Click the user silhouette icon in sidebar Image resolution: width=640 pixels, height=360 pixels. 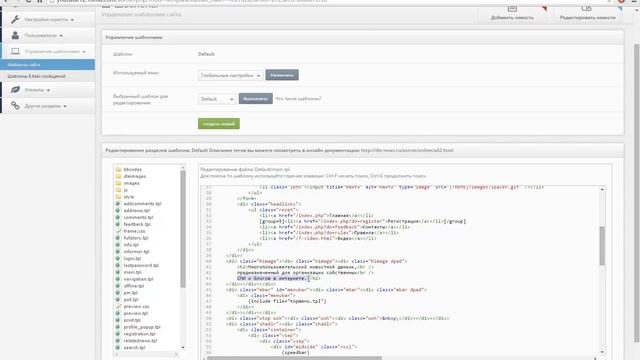(x=15, y=35)
